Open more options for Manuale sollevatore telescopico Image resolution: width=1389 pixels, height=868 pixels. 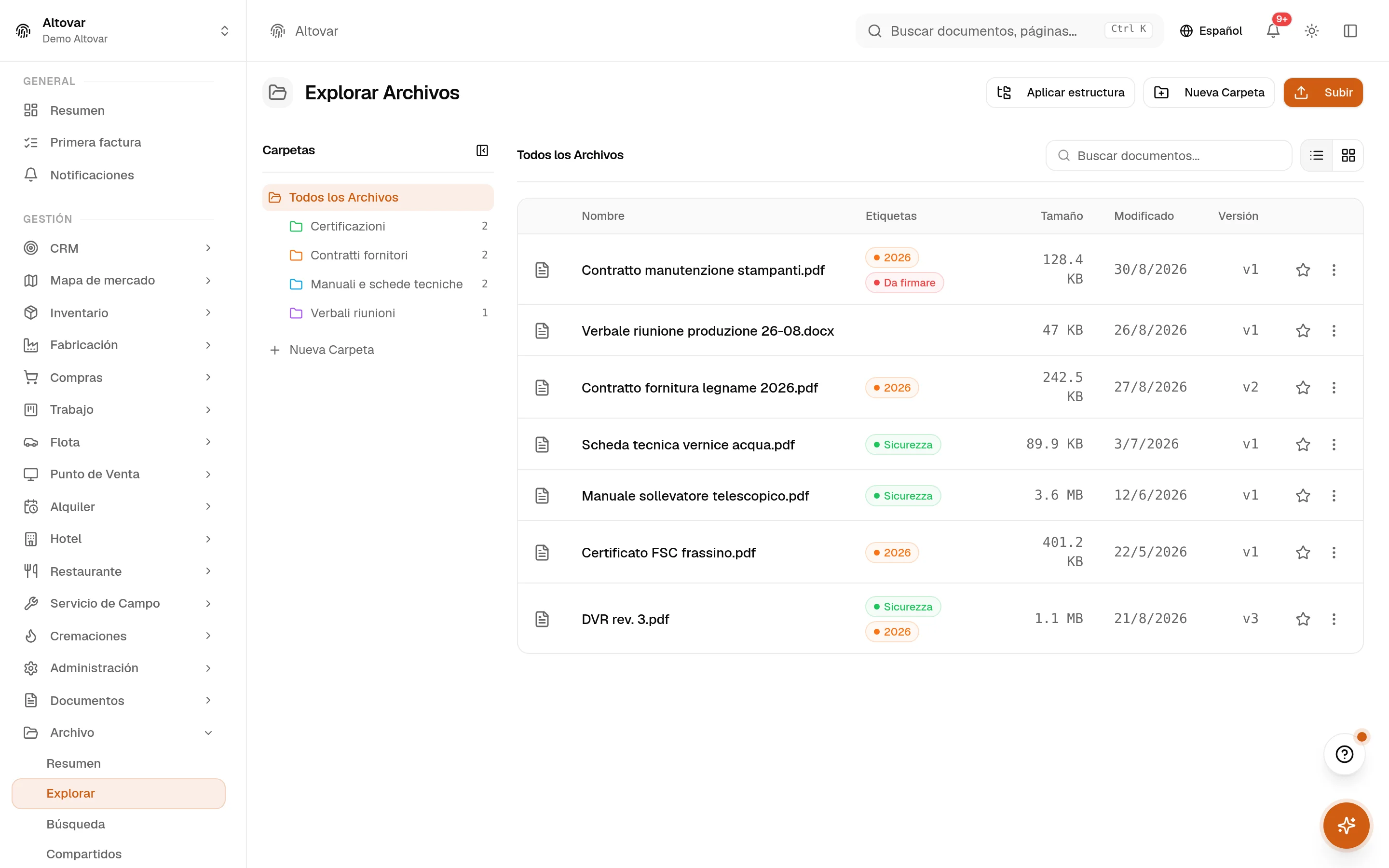point(1334,495)
